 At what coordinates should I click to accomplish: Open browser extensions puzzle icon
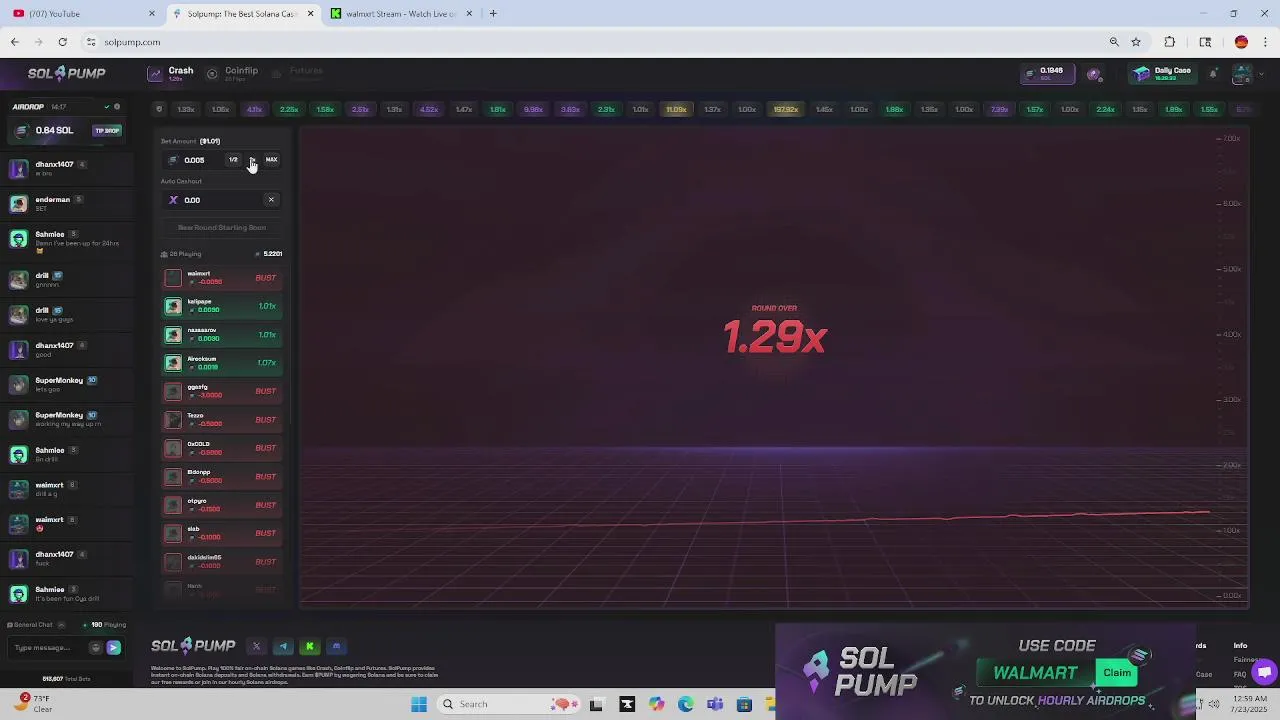click(1170, 42)
